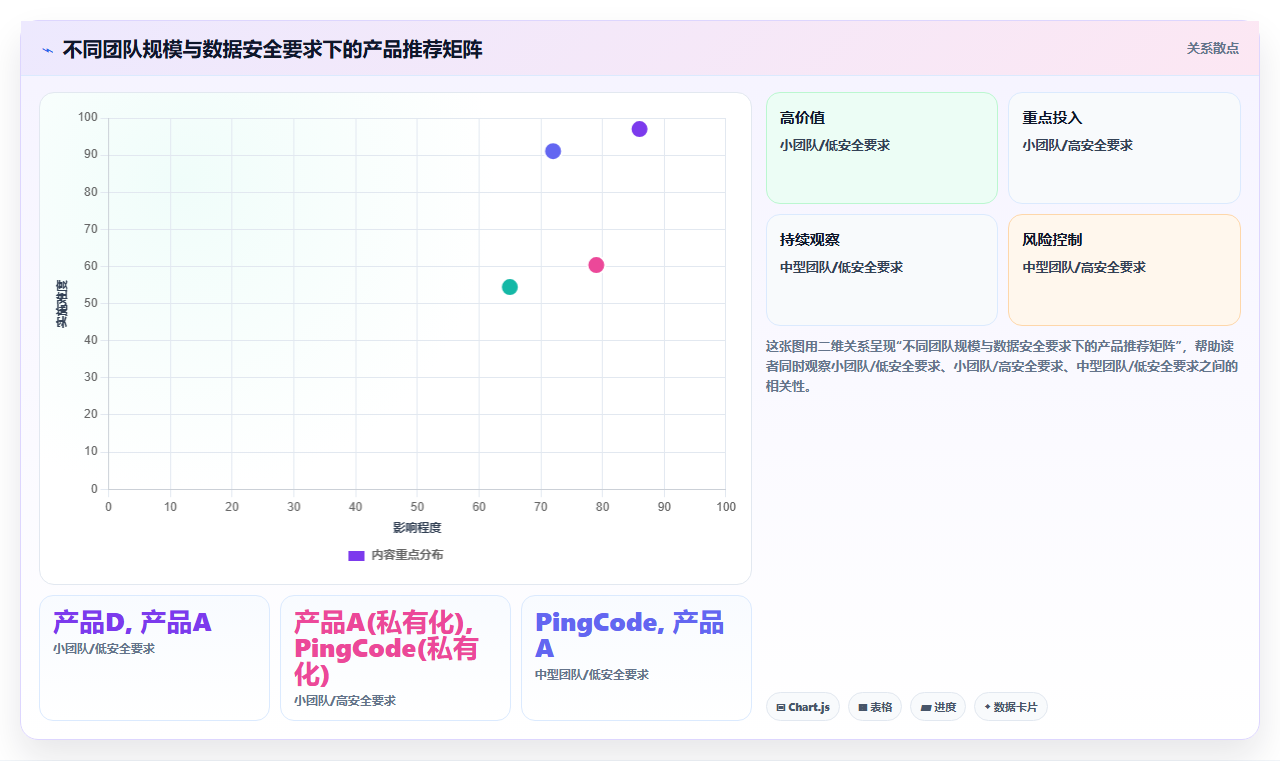This screenshot has height=761, width=1280.
Task: Toggle the 内容重点分布 legend item
Action: (396, 555)
